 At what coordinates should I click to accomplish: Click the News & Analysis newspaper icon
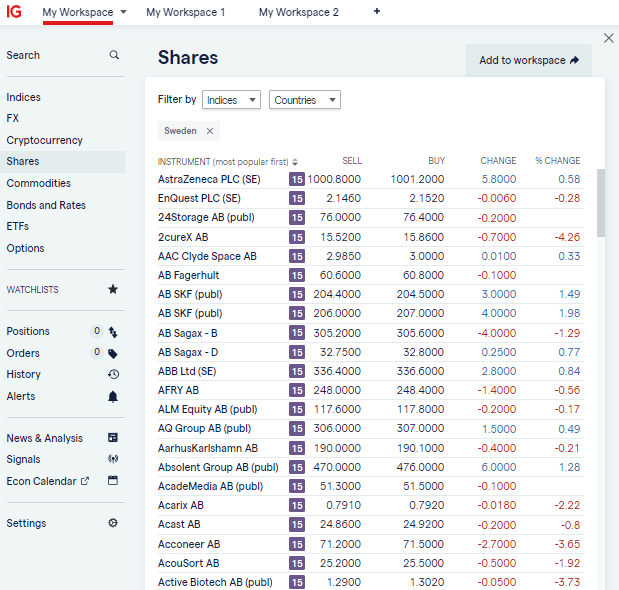(x=113, y=438)
